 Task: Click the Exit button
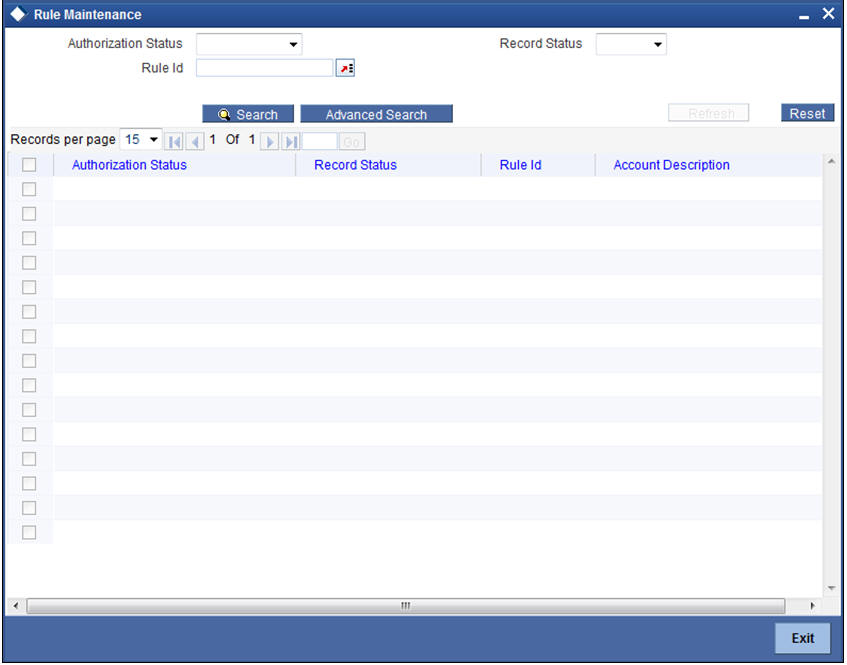(802, 638)
